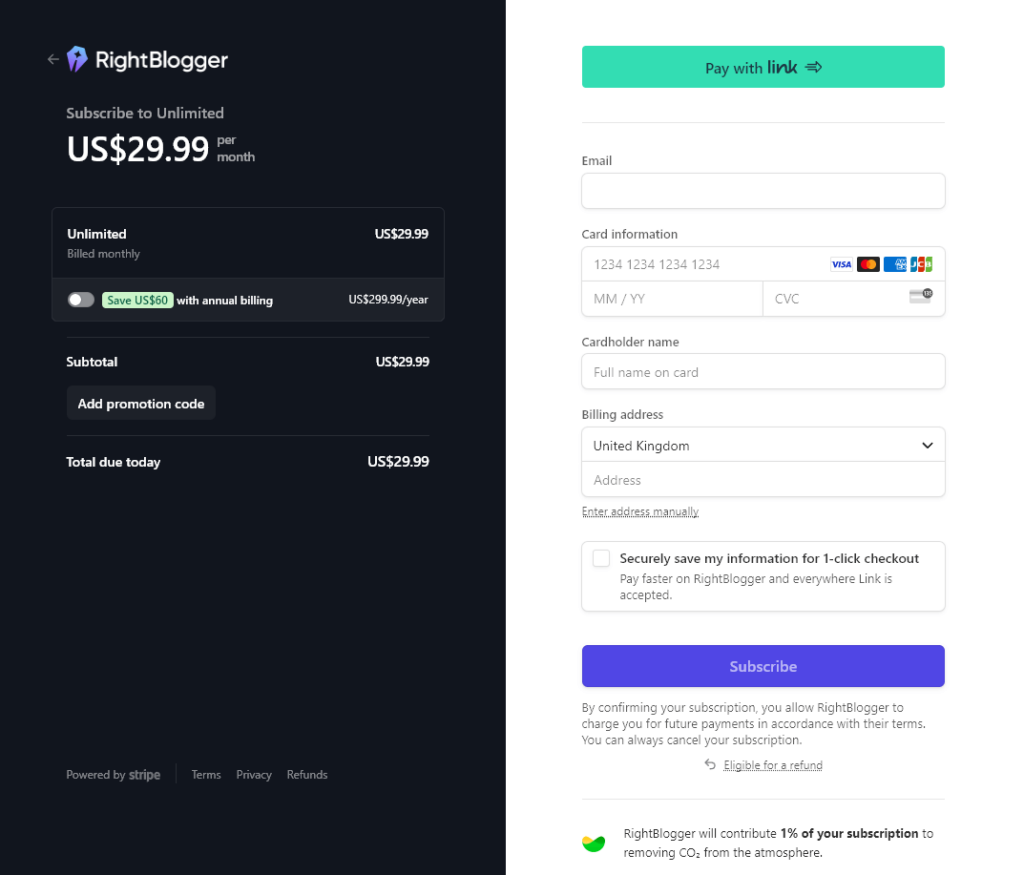Click Add promotion code

(140, 403)
